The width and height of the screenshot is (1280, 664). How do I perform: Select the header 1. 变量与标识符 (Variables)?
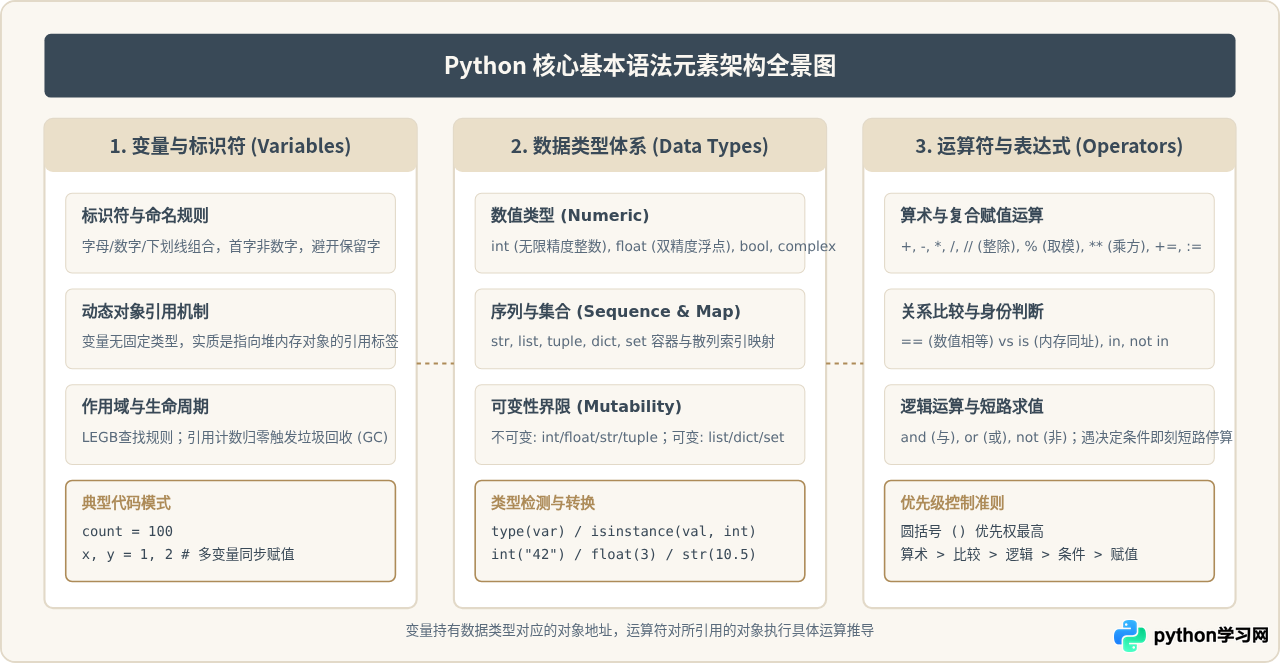click(230, 146)
